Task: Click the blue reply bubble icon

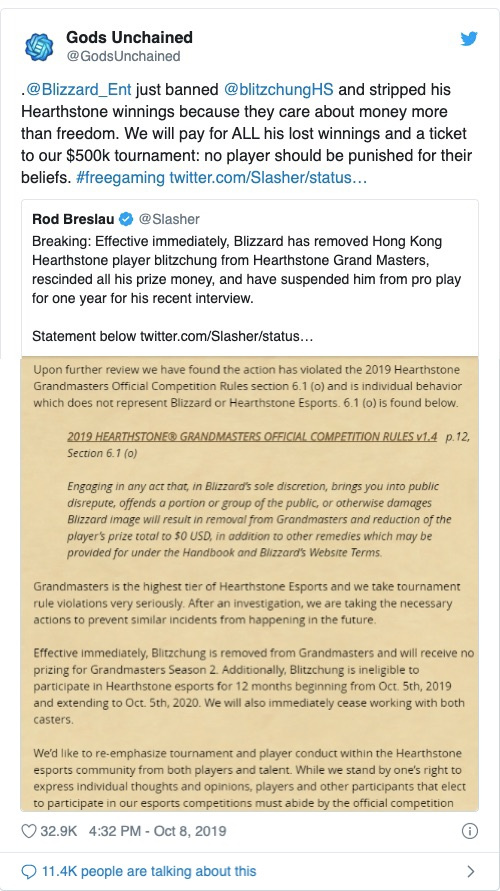Action: [x=29, y=871]
